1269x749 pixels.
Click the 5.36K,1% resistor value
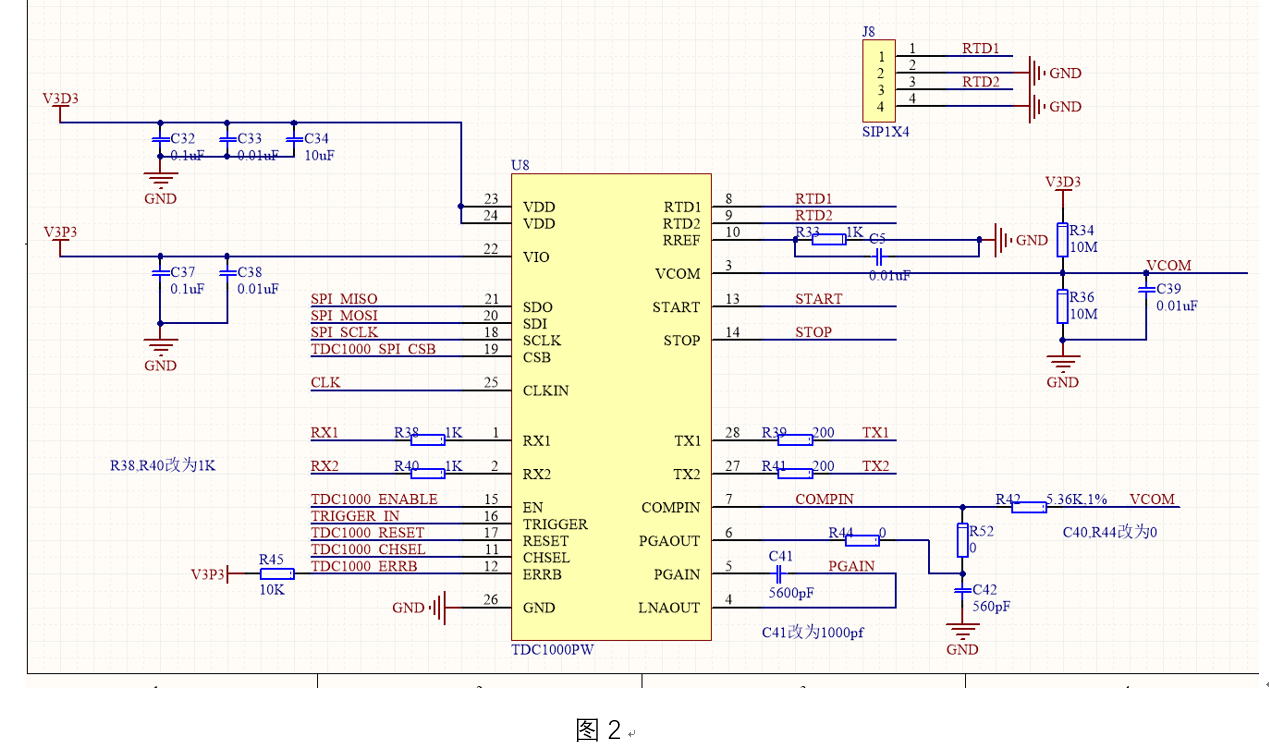coord(1076,499)
